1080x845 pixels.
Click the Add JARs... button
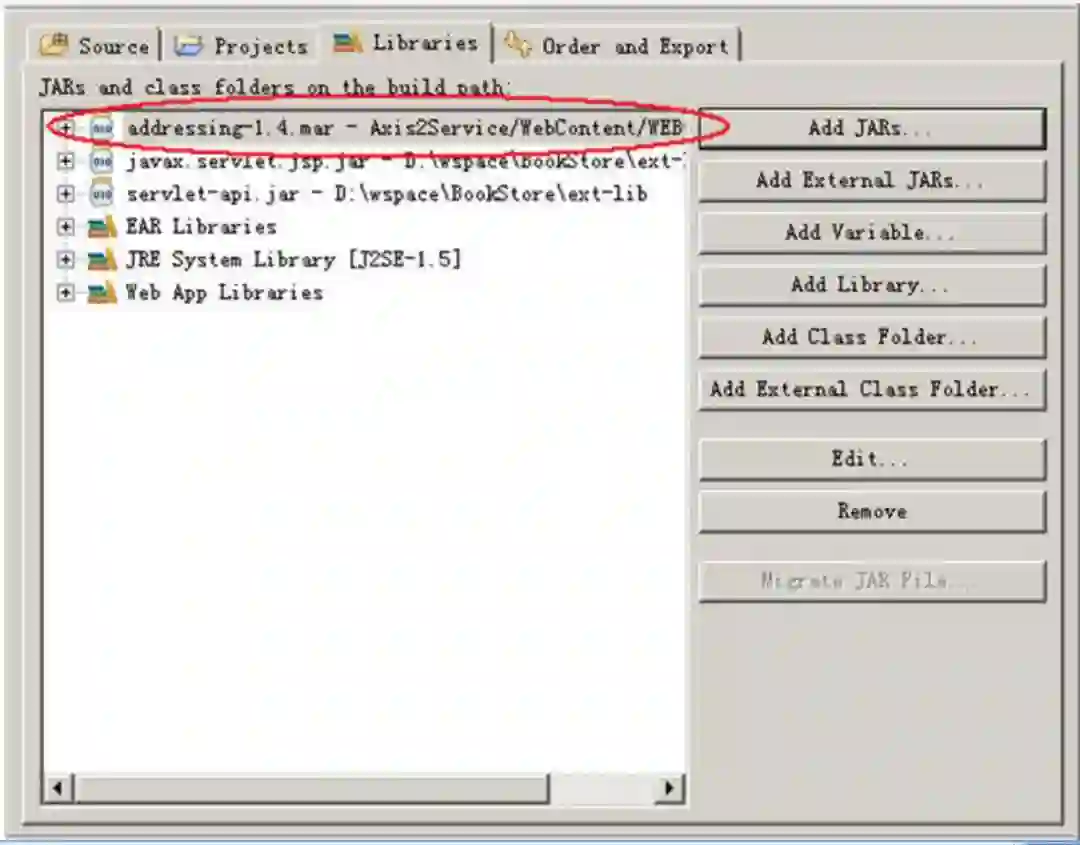point(872,128)
